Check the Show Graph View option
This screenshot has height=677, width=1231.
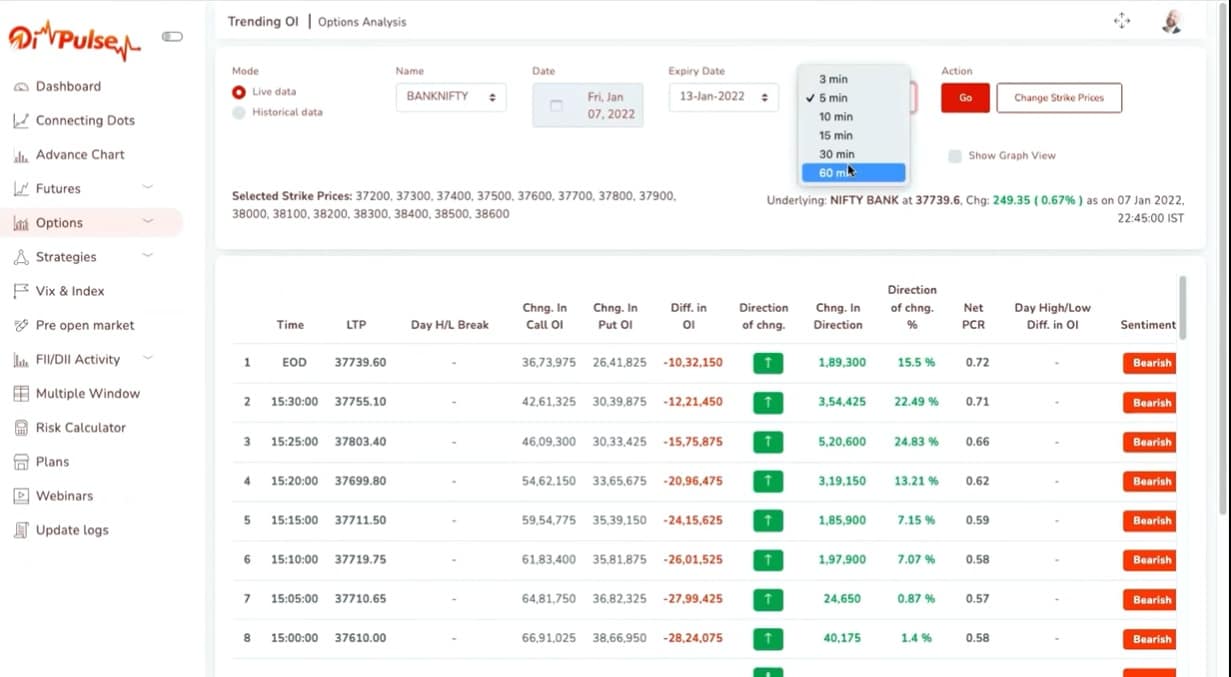coord(955,156)
